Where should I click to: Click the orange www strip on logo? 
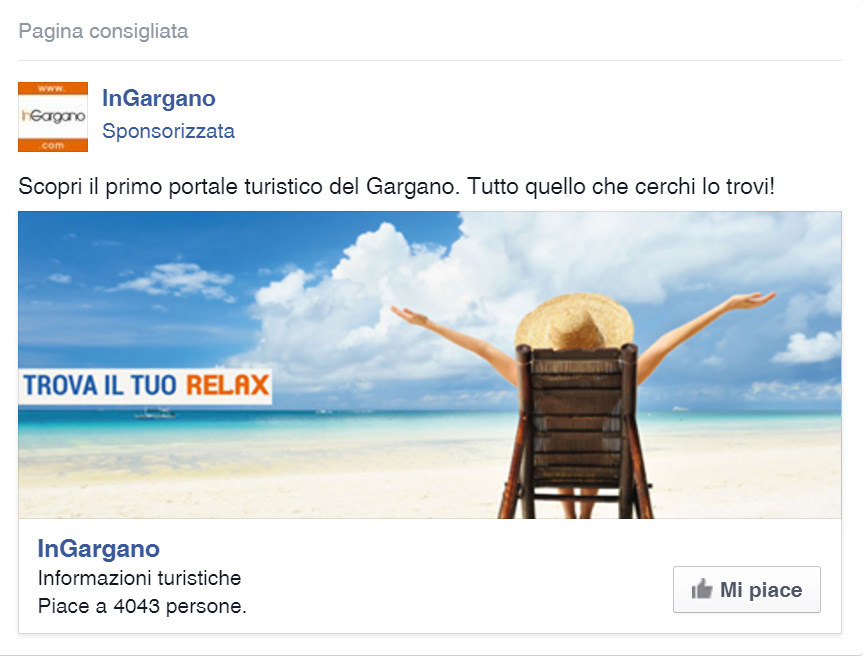click(53, 88)
